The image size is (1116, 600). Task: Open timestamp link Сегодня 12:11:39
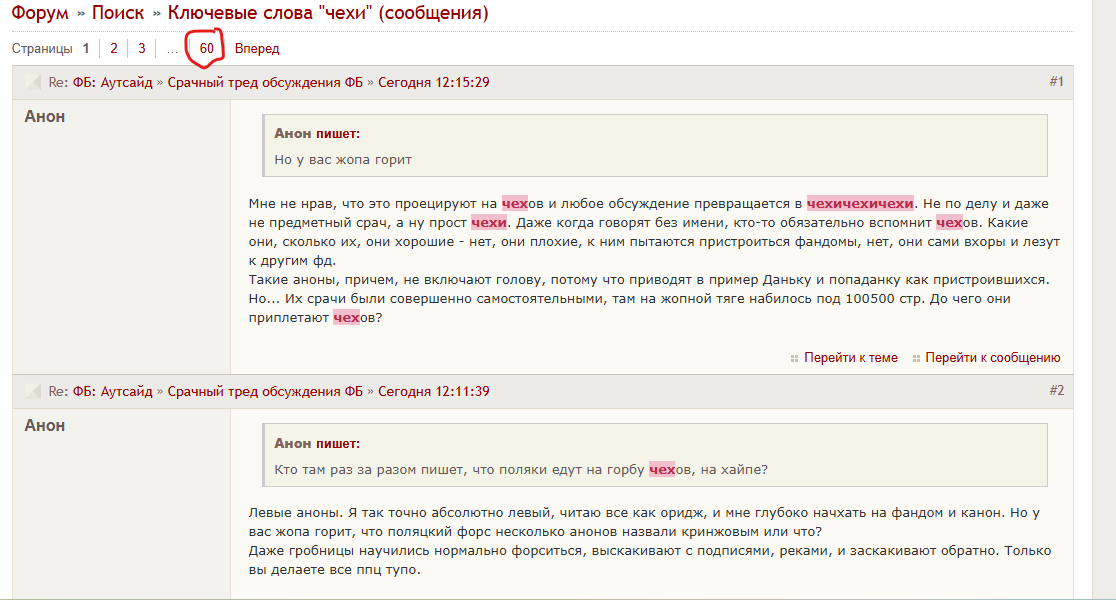(433, 391)
